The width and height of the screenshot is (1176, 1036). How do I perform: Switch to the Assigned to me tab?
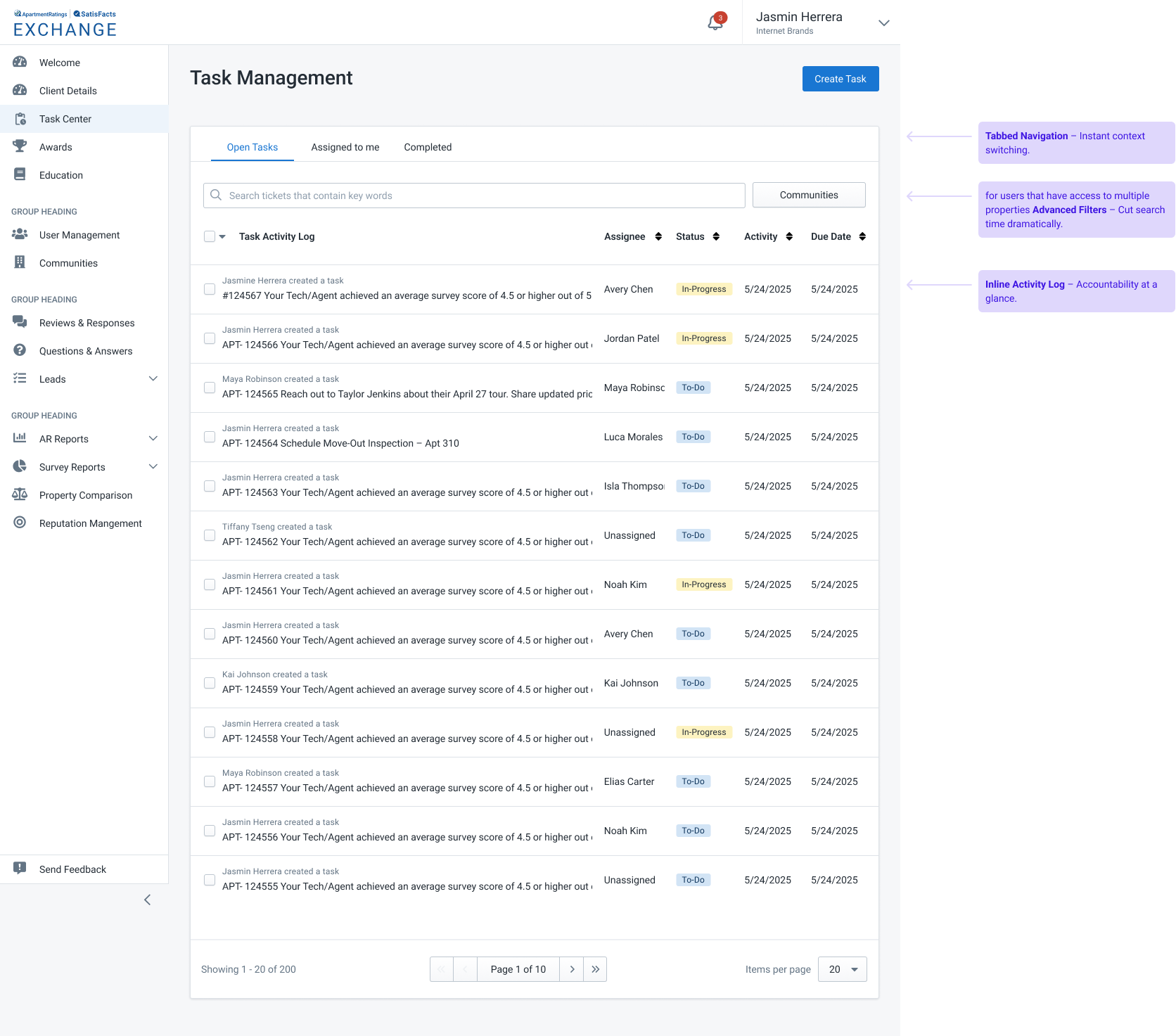click(x=345, y=147)
